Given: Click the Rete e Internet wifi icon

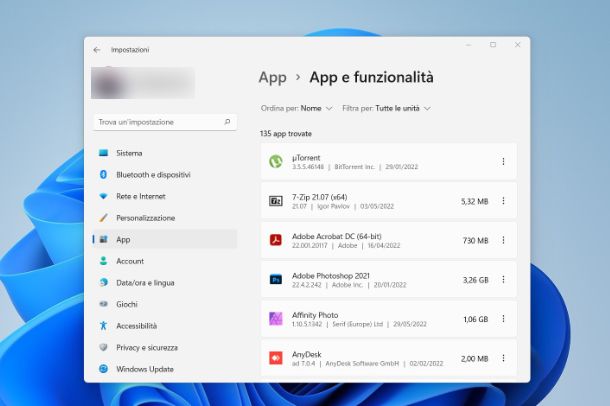Looking at the screenshot, I should [103, 196].
